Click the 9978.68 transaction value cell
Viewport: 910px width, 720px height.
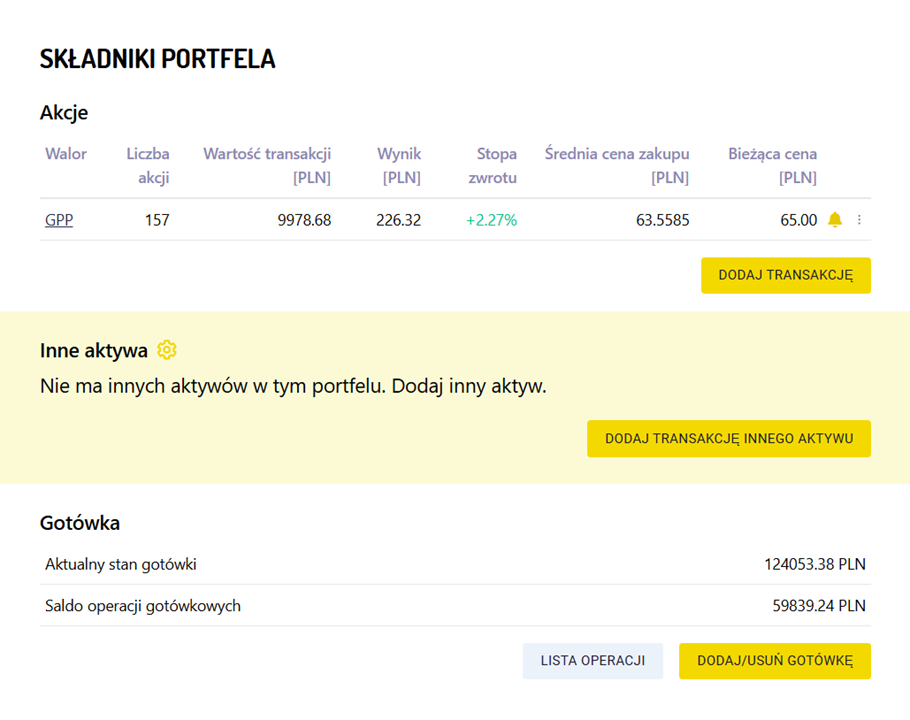coord(304,220)
